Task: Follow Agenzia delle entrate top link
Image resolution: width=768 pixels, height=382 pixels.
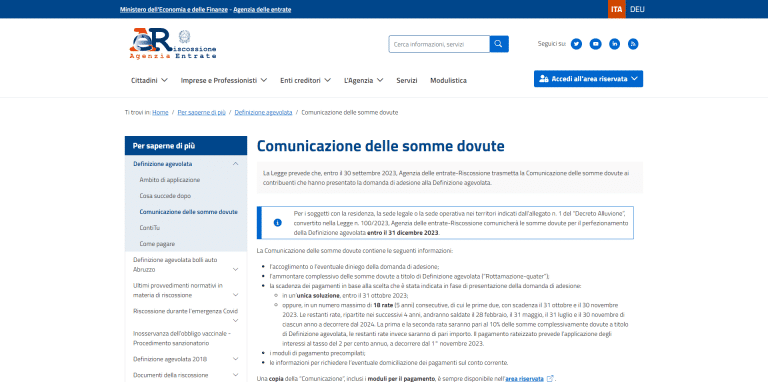Action: 262,9
